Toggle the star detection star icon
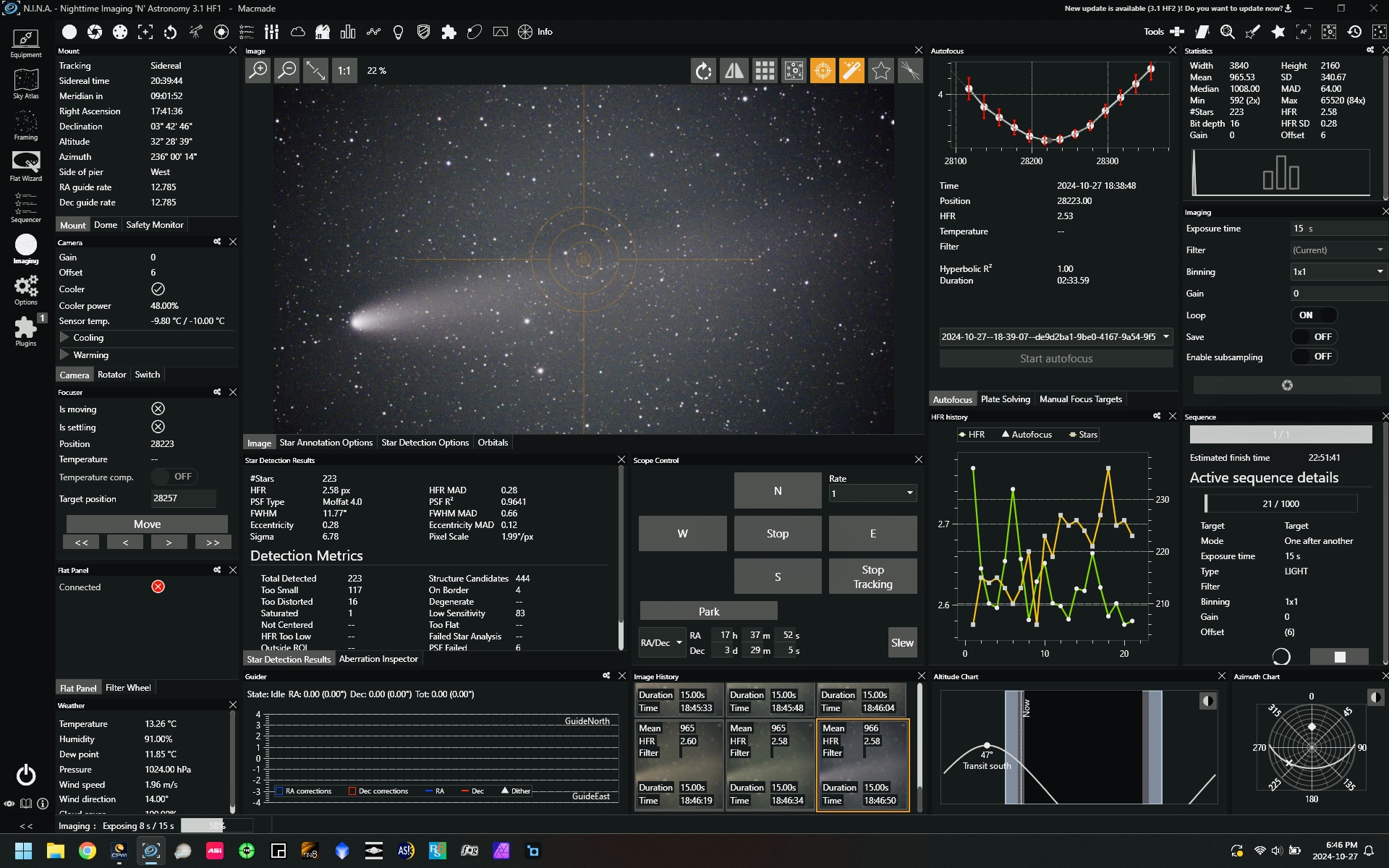The height and width of the screenshot is (868, 1389). 880,70
